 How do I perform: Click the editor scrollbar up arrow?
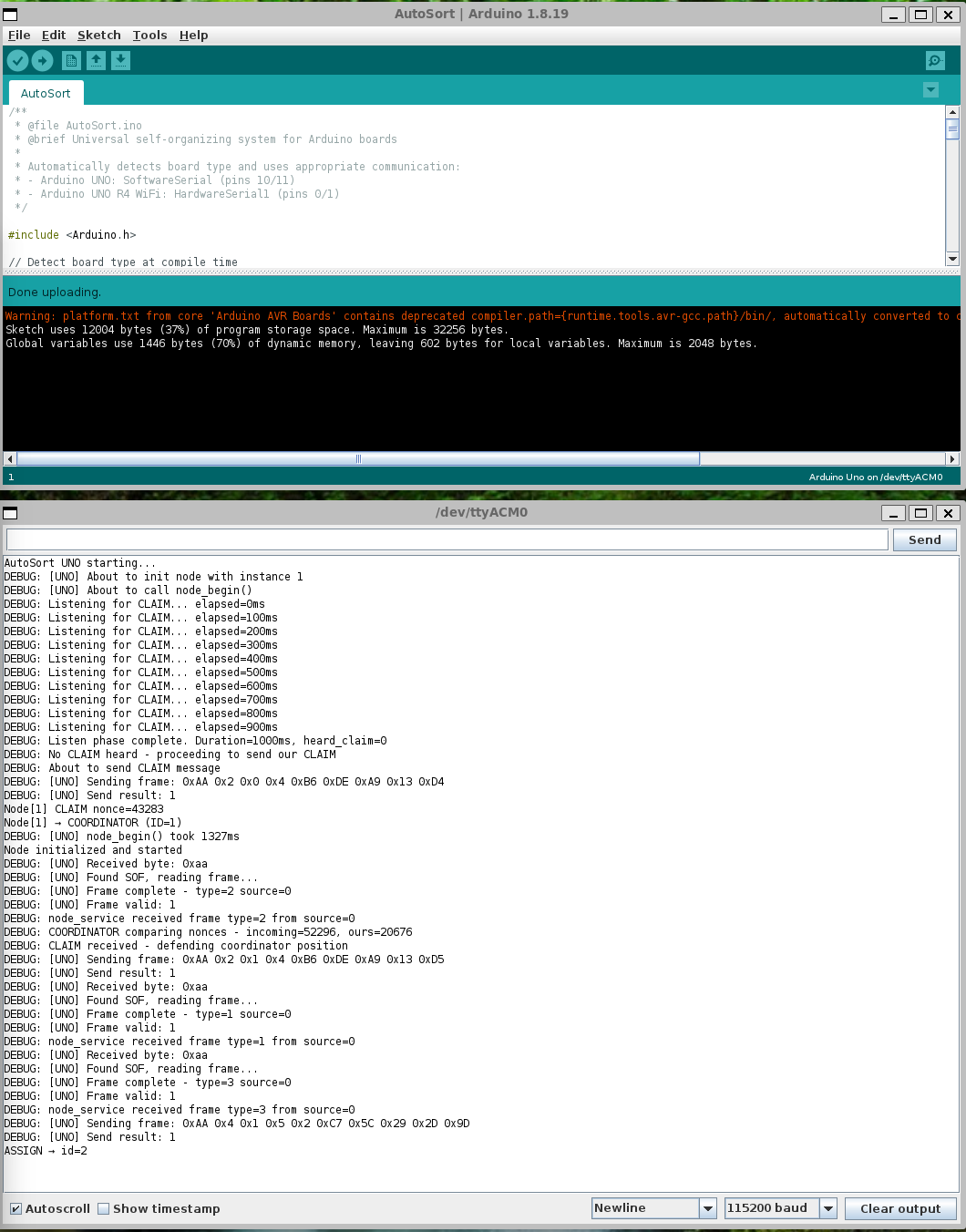point(952,112)
